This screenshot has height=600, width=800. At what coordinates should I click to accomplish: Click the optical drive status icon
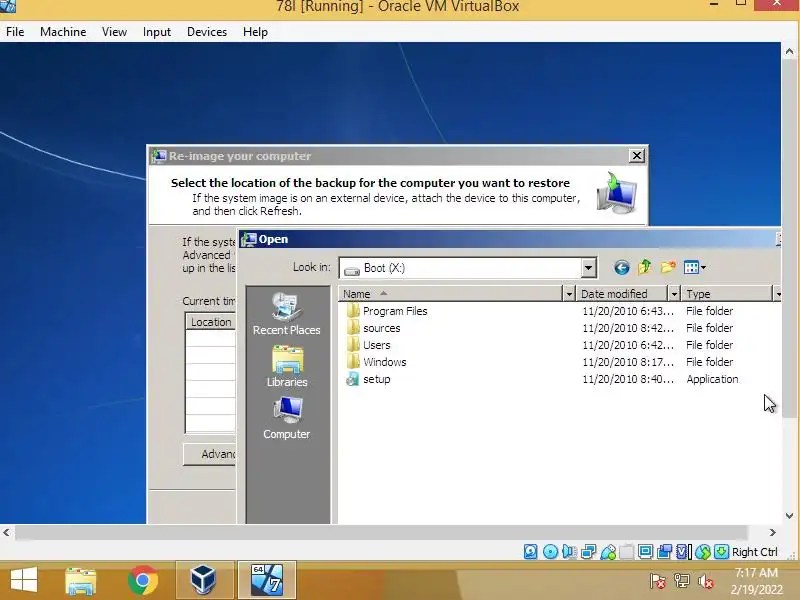550,552
